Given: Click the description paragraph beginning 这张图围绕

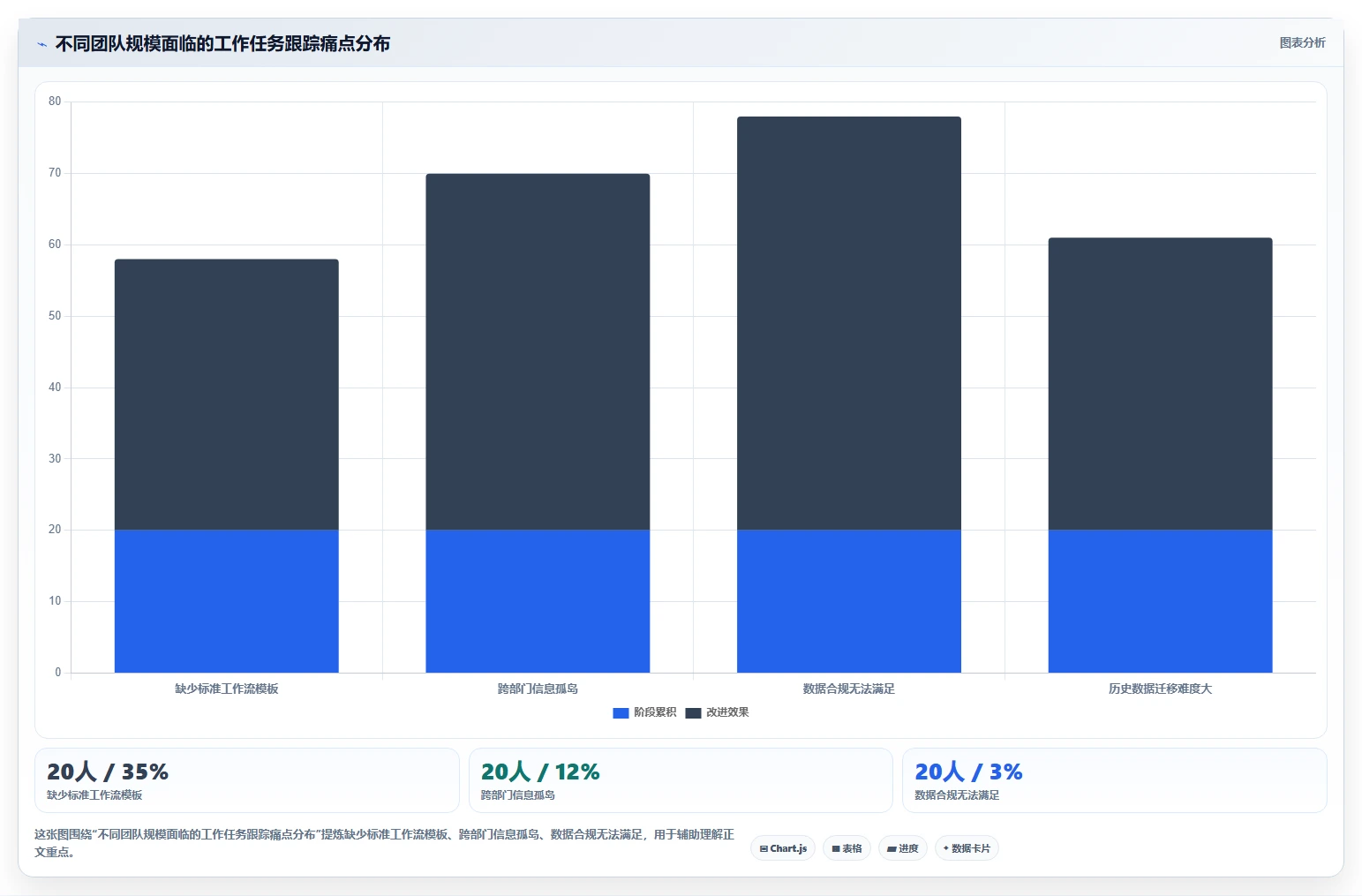Looking at the screenshot, I should point(385,843).
